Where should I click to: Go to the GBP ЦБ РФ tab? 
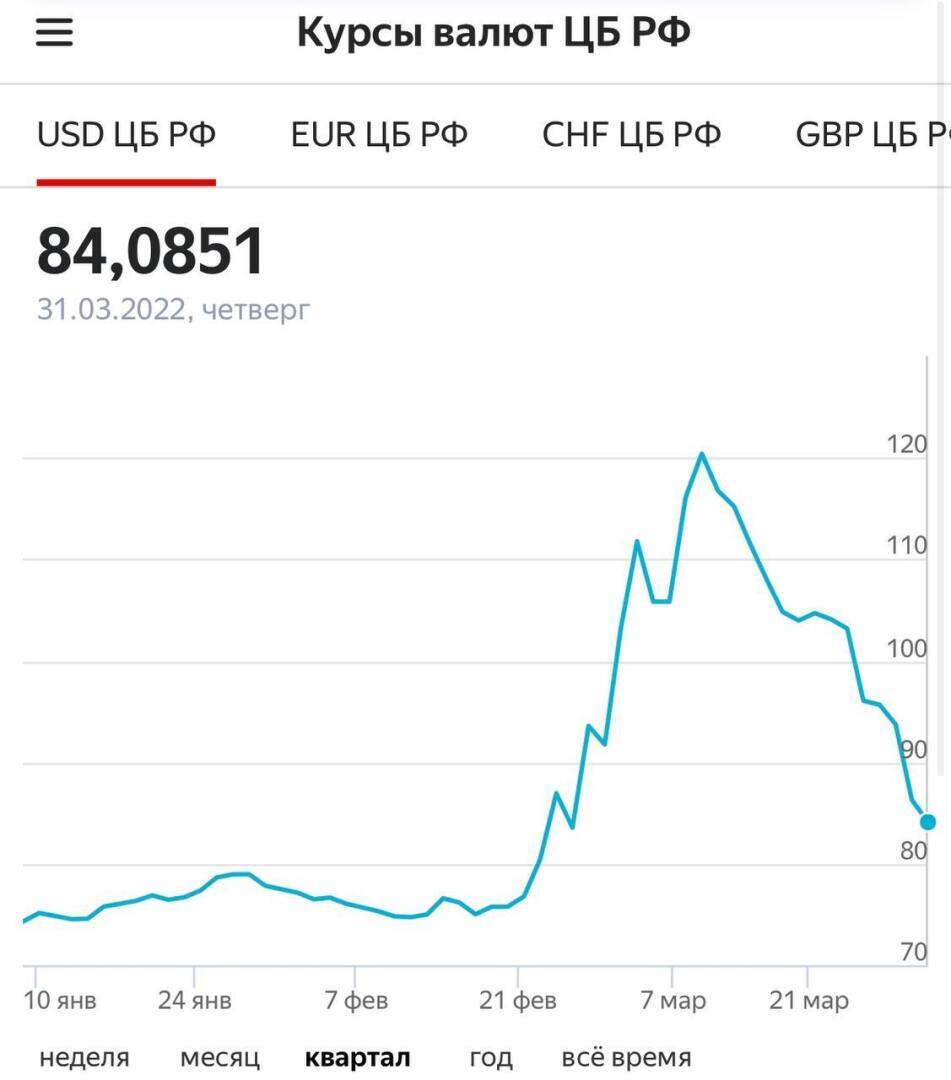(x=870, y=134)
